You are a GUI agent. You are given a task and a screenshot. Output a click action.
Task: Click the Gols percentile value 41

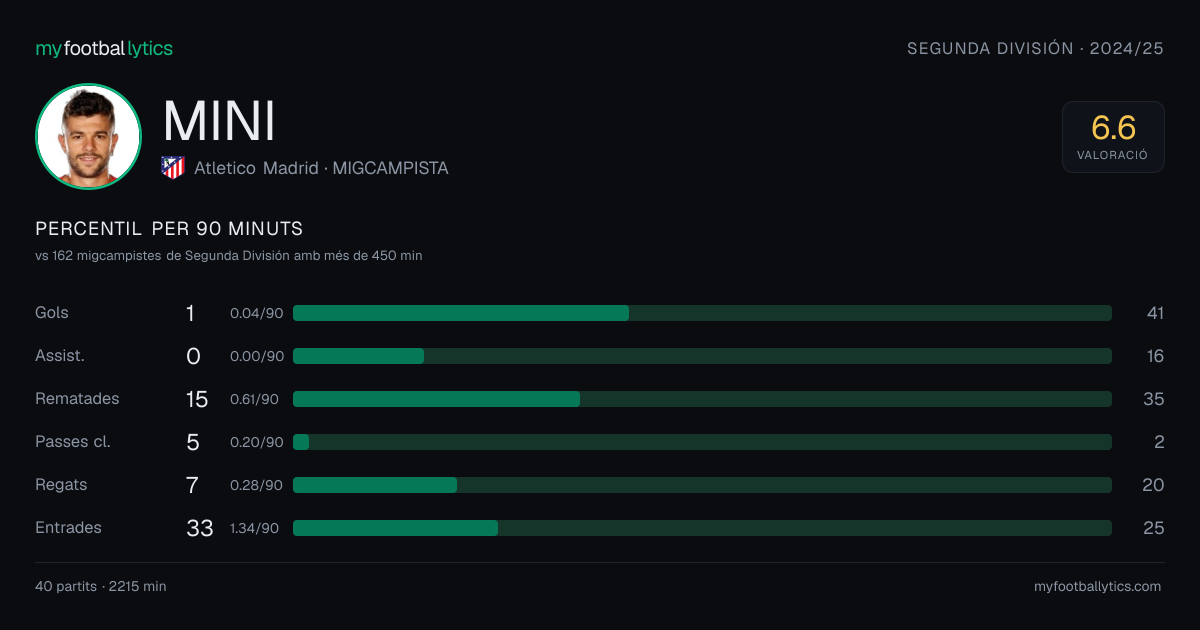coord(1155,313)
